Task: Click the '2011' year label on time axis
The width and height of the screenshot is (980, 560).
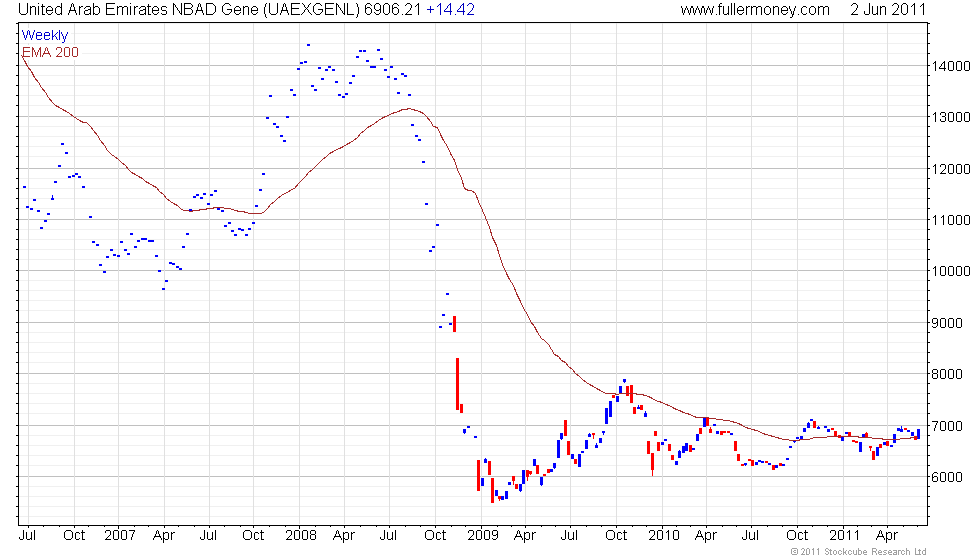Action: click(844, 536)
